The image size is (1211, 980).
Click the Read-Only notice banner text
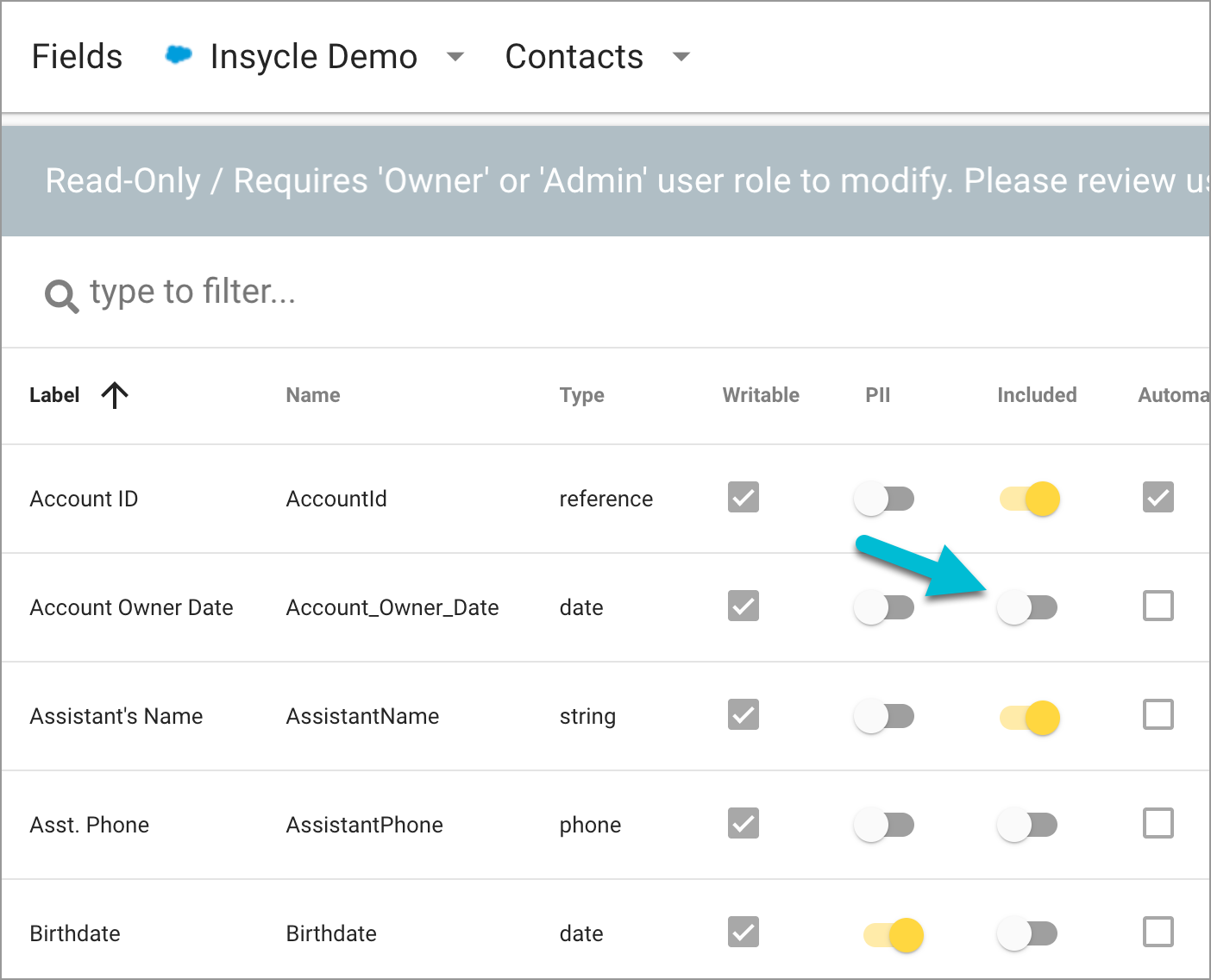[x=627, y=181]
